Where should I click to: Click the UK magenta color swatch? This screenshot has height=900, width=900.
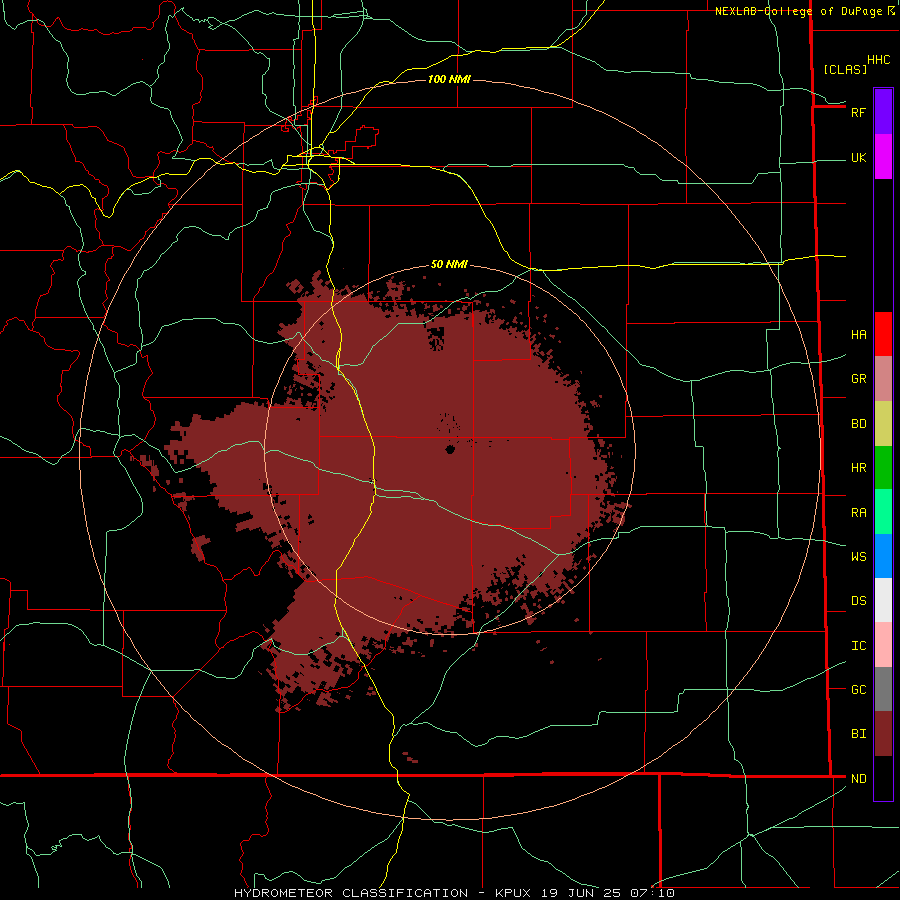[883, 157]
